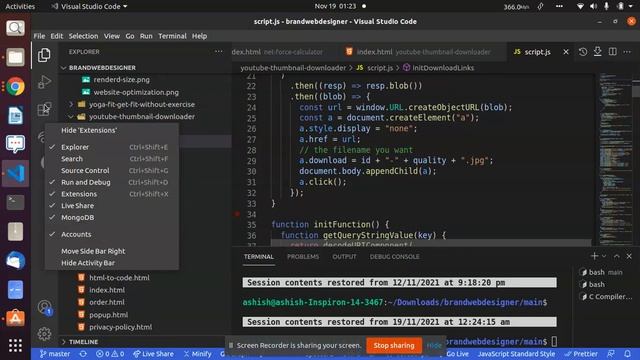Toggle Accounts in the context menu

(111, 234)
